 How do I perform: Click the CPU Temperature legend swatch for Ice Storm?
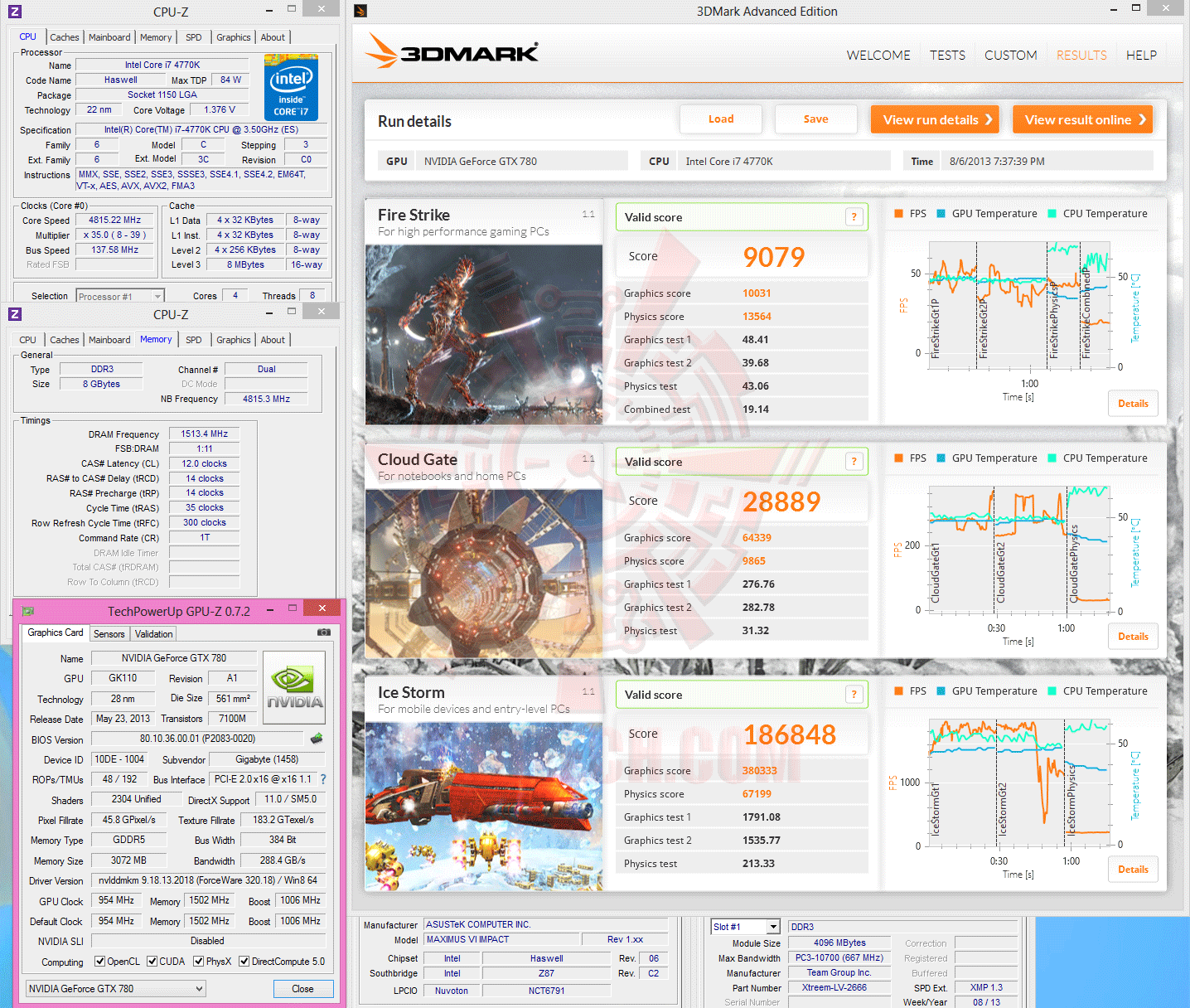pyautogui.click(x=1052, y=691)
